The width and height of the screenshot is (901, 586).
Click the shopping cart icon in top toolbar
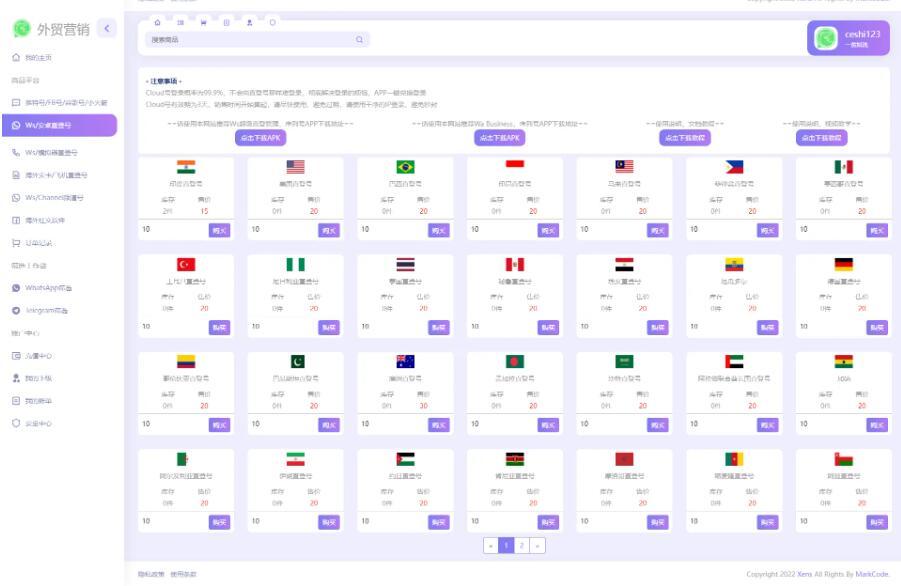(204, 21)
